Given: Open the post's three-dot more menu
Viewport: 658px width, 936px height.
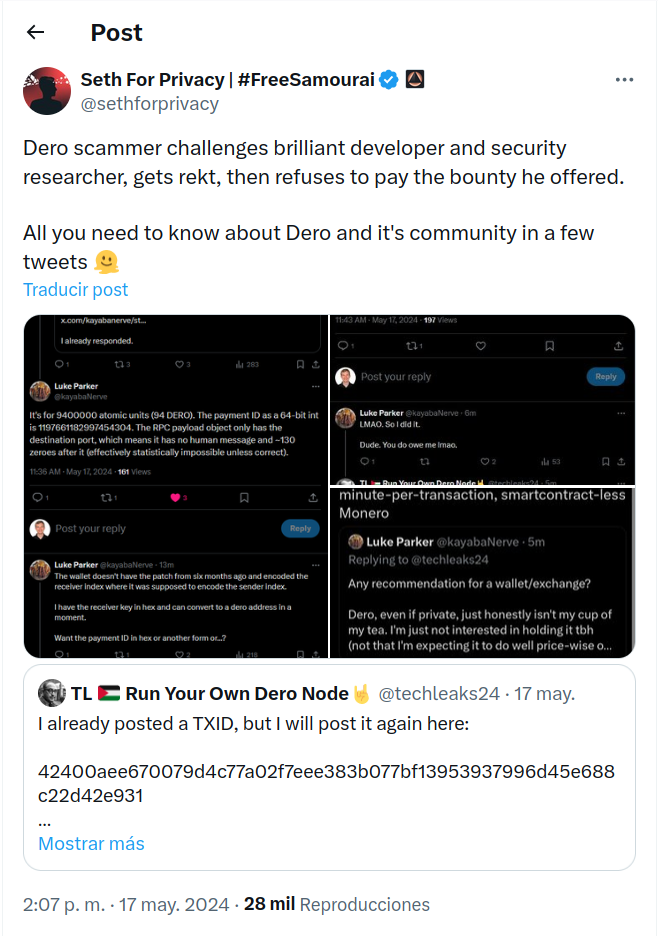Looking at the screenshot, I should 624,80.
